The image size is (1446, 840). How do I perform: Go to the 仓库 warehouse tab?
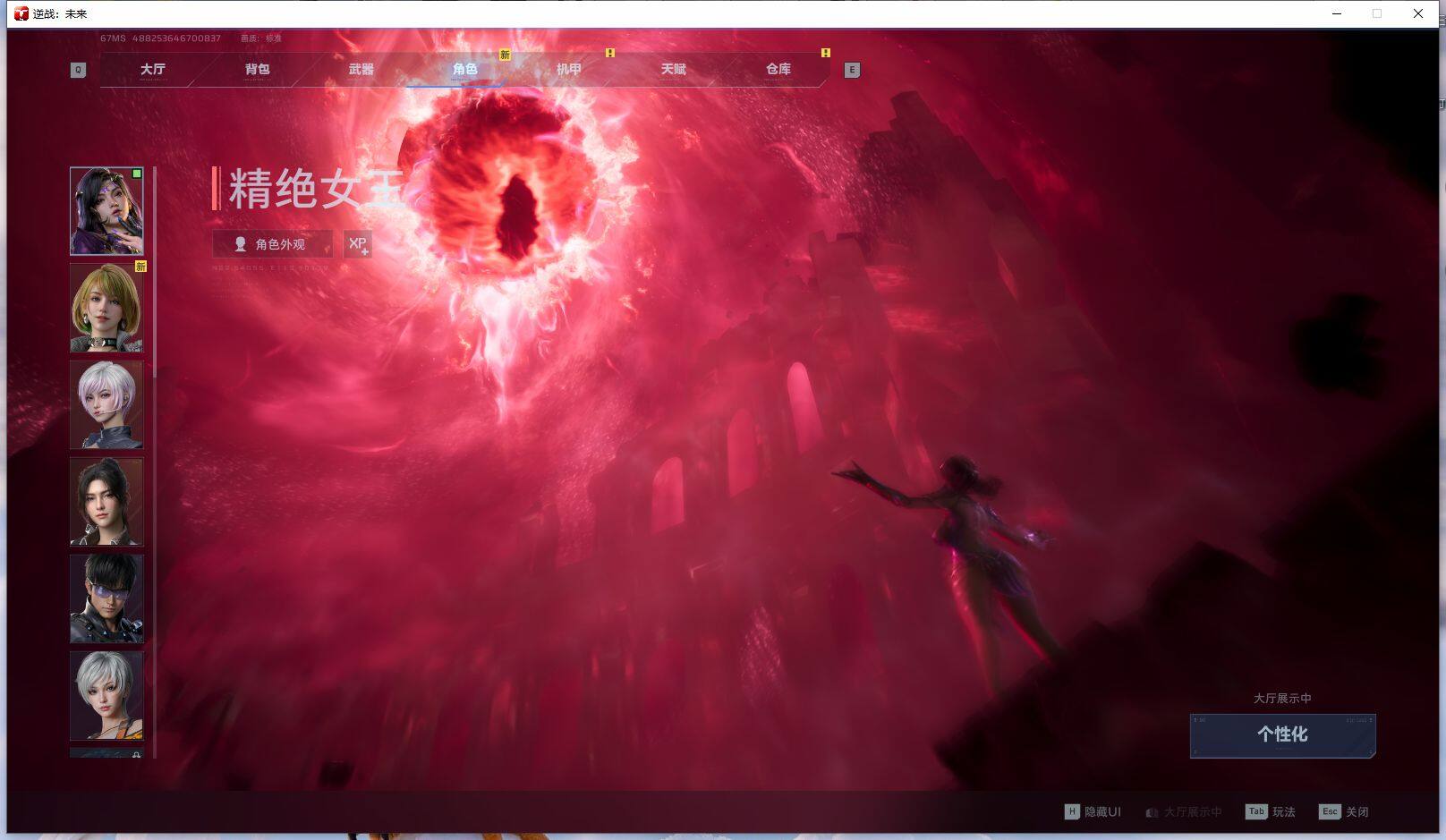tap(778, 69)
